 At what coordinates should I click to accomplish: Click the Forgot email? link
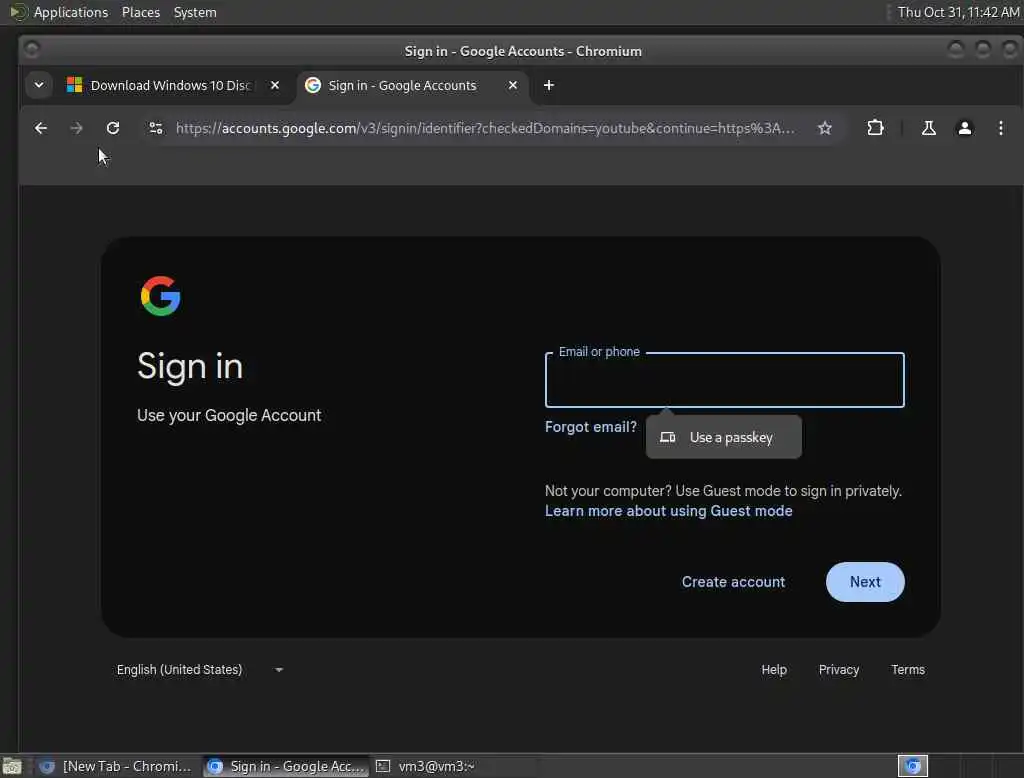590,427
